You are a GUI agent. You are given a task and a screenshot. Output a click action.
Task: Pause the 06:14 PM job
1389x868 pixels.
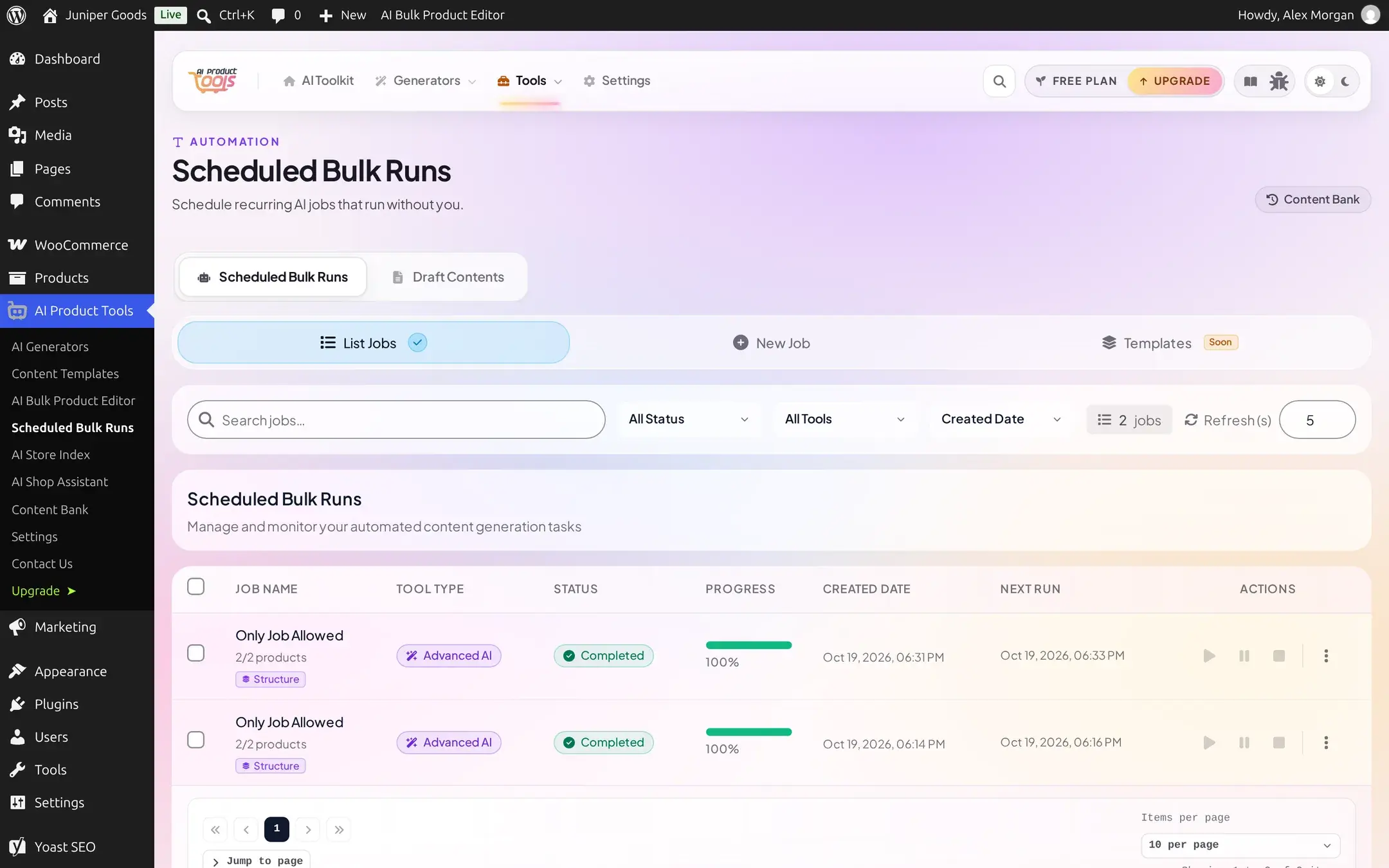point(1244,743)
